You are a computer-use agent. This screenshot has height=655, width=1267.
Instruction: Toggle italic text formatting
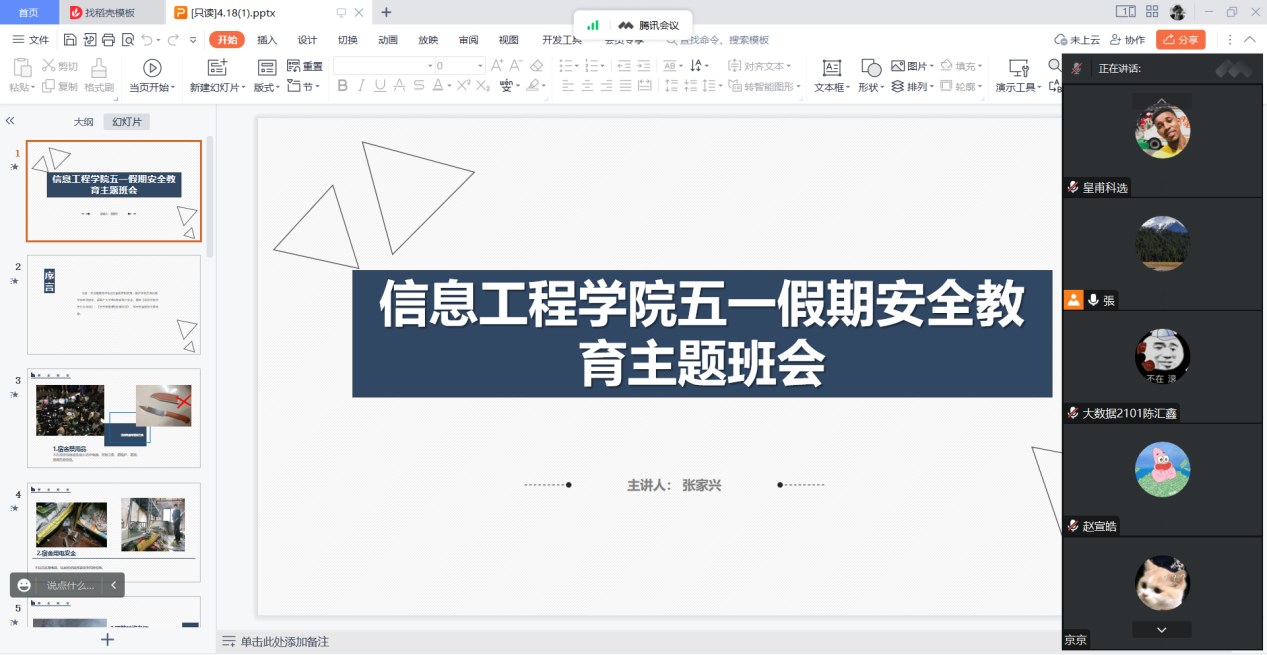coord(361,86)
